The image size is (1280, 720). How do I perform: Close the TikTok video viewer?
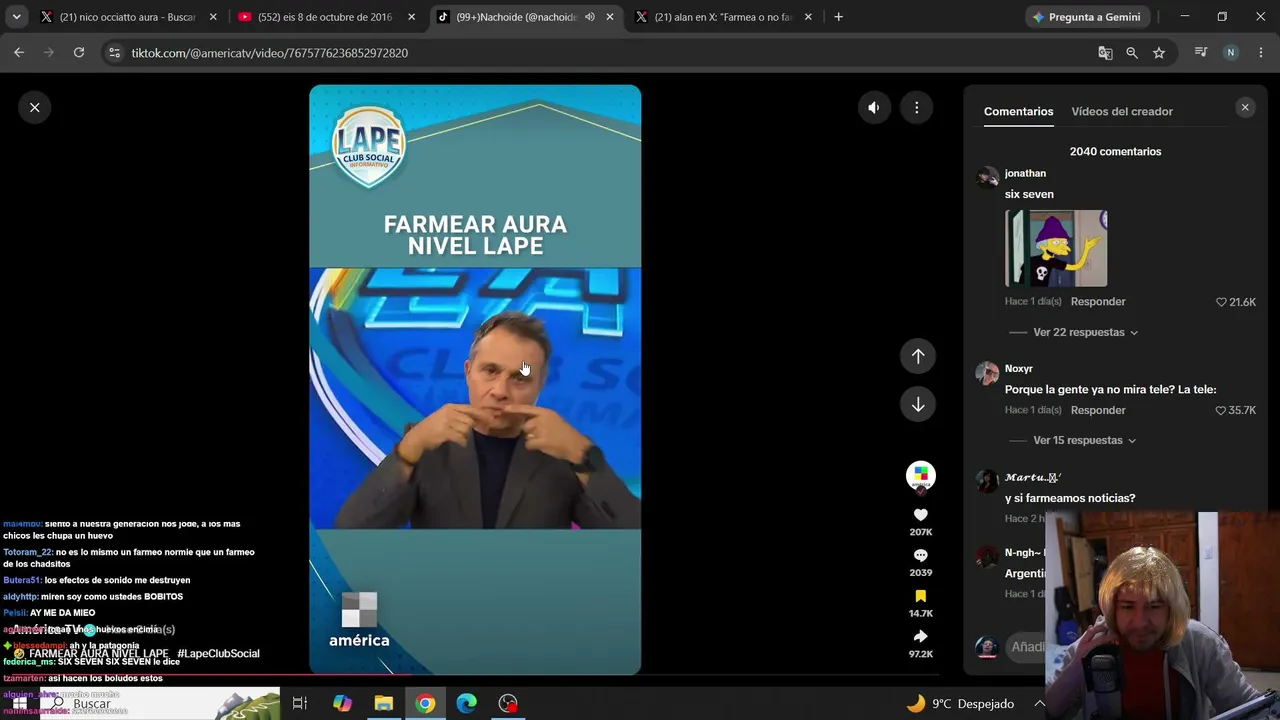(35, 107)
